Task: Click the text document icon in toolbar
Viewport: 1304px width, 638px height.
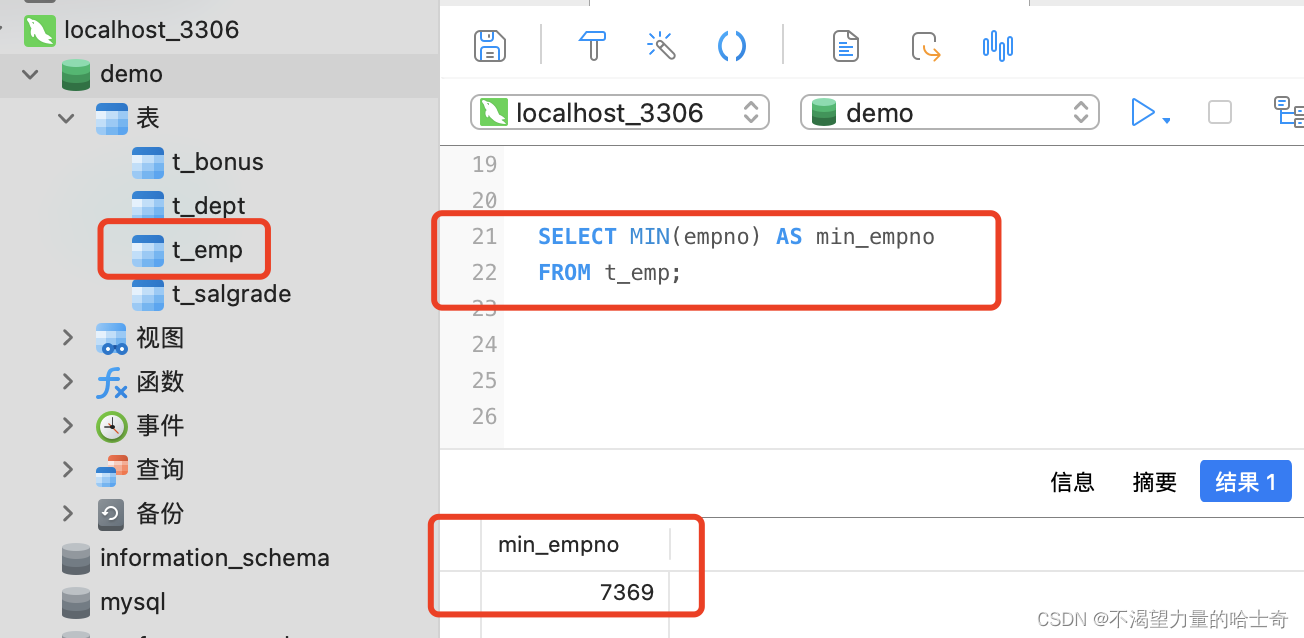Action: point(846,46)
